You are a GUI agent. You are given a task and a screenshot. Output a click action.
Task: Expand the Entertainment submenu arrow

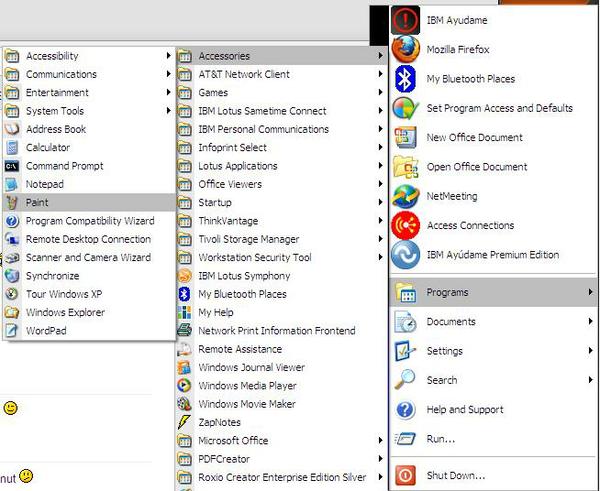(168, 92)
